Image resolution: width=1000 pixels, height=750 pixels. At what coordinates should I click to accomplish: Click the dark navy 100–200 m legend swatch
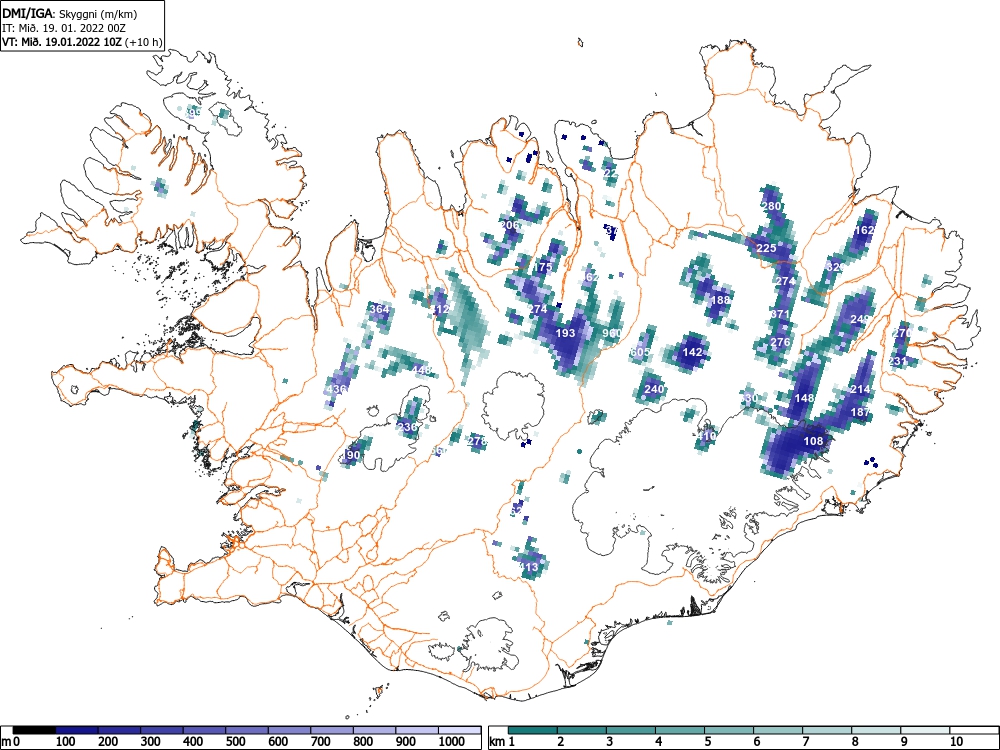point(77,730)
